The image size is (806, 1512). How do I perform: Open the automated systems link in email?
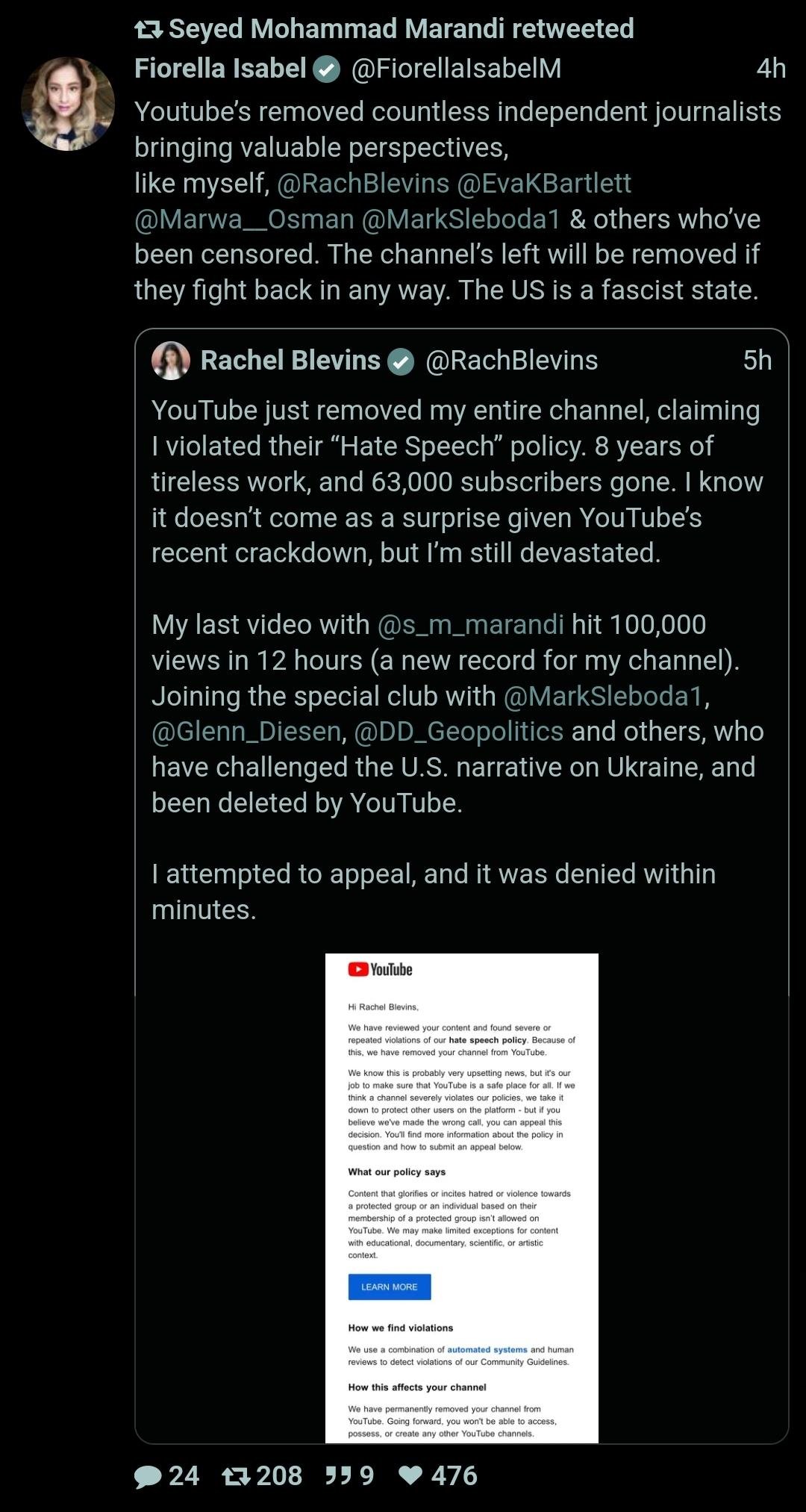tap(487, 1349)
